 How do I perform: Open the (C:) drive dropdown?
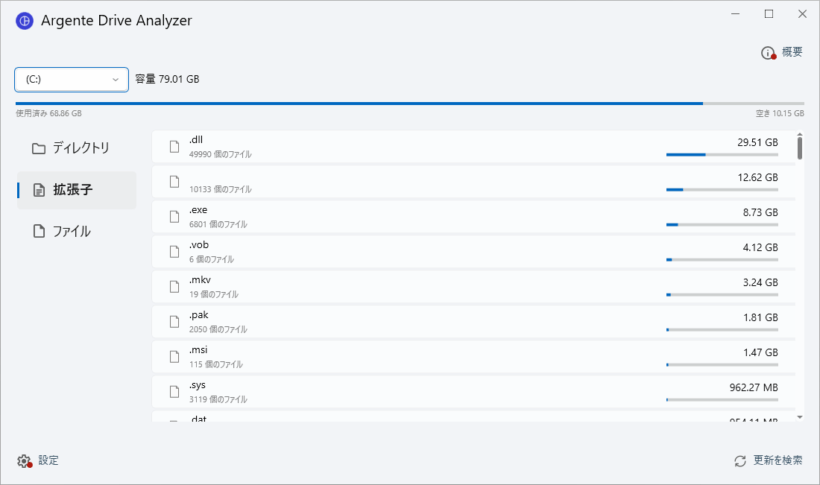pyautogui.click(x=72, y=80)
